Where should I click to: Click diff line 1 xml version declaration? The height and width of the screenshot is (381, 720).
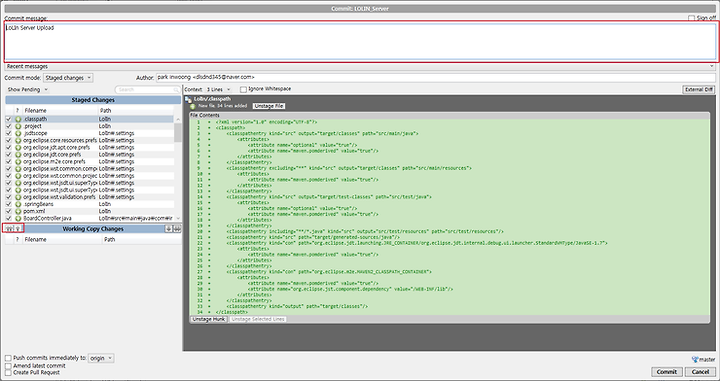266,122
